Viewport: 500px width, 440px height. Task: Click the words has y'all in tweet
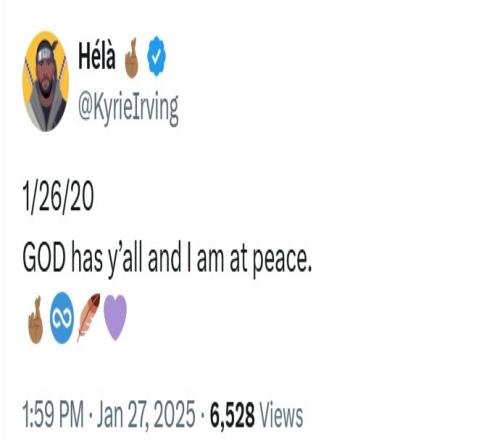point(107,260)
